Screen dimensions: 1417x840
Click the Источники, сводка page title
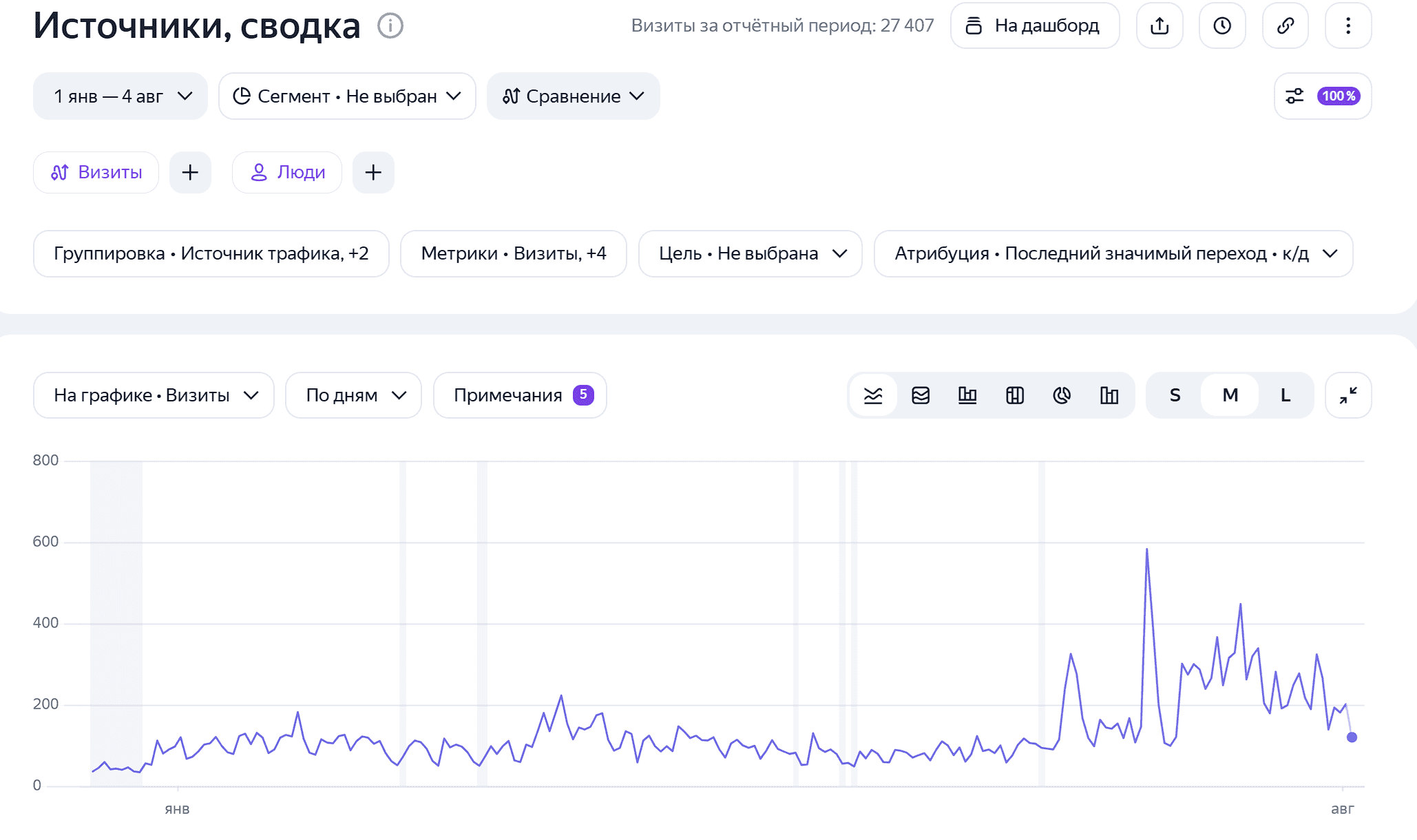(x=197, y=26)
